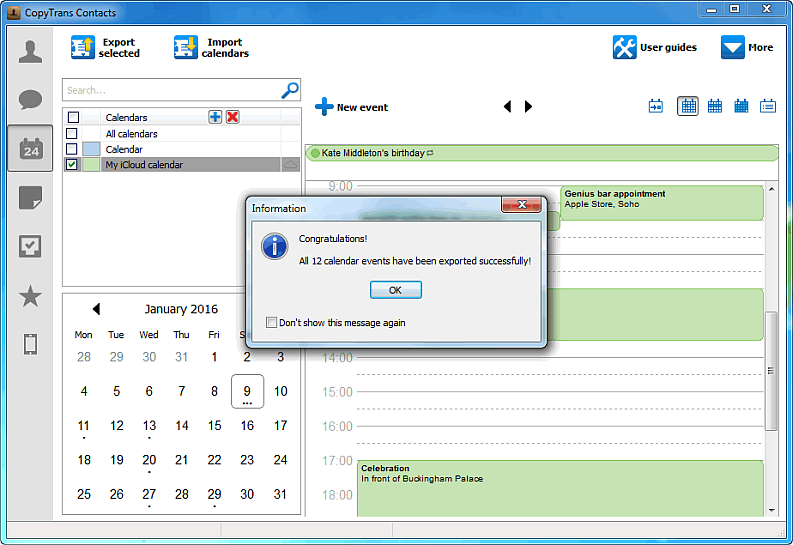
Task: Open the Contacts sidebar section
Action: point(30,52)
